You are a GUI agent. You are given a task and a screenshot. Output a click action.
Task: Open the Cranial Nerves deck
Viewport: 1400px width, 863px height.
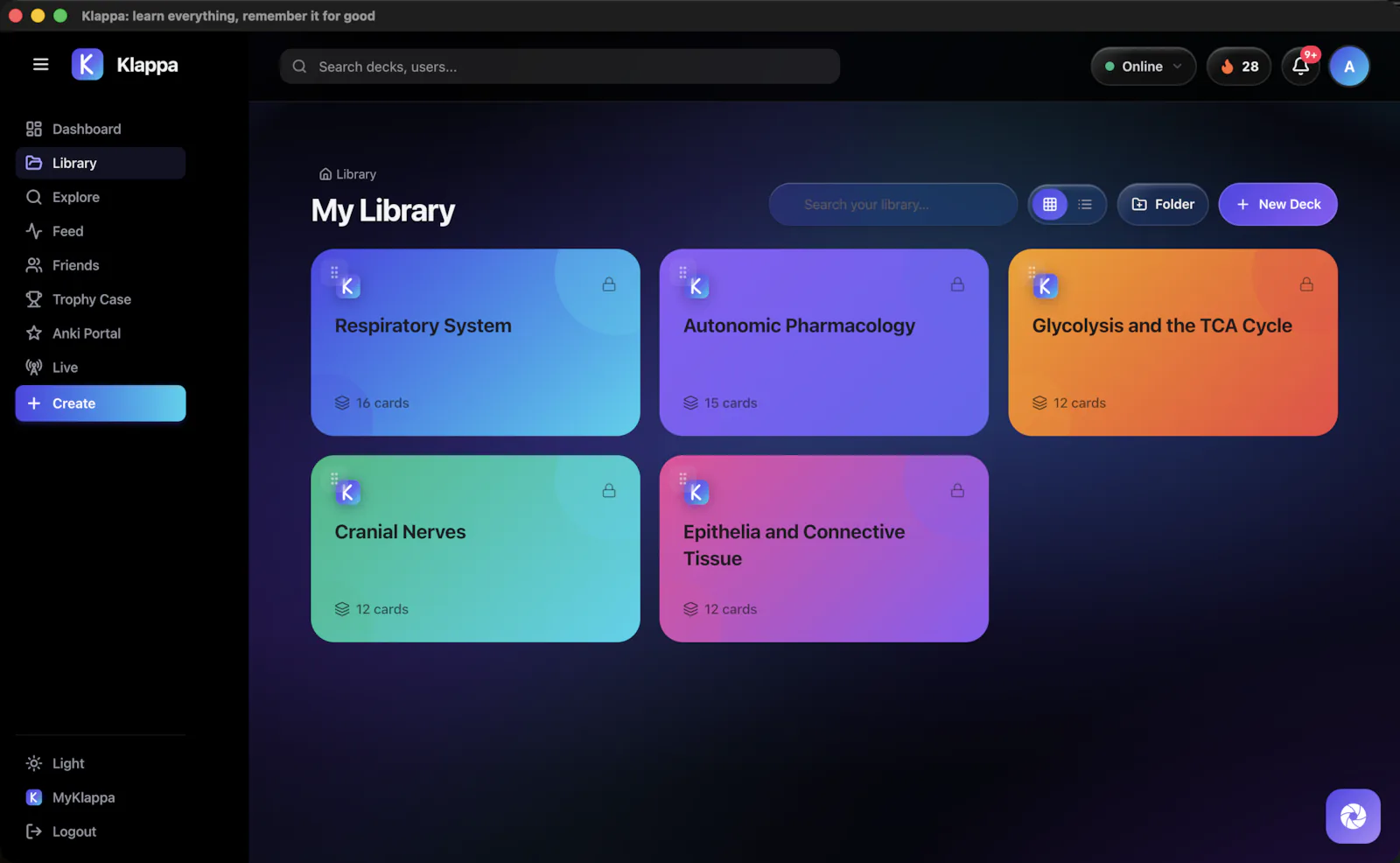(x=475, y=549)
